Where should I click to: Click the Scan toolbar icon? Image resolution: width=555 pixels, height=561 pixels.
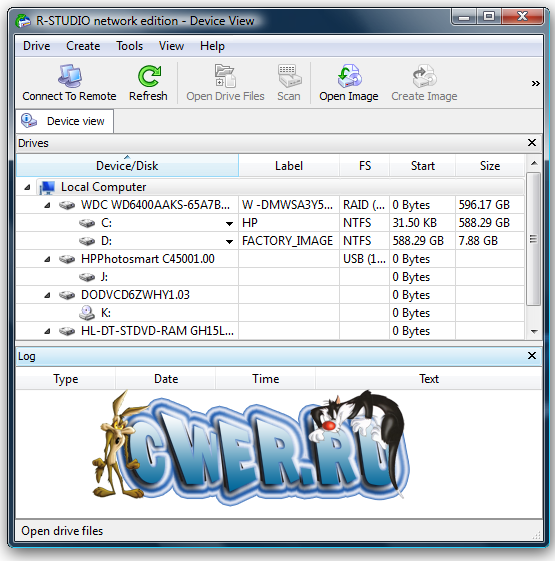(x=289, y=76)
